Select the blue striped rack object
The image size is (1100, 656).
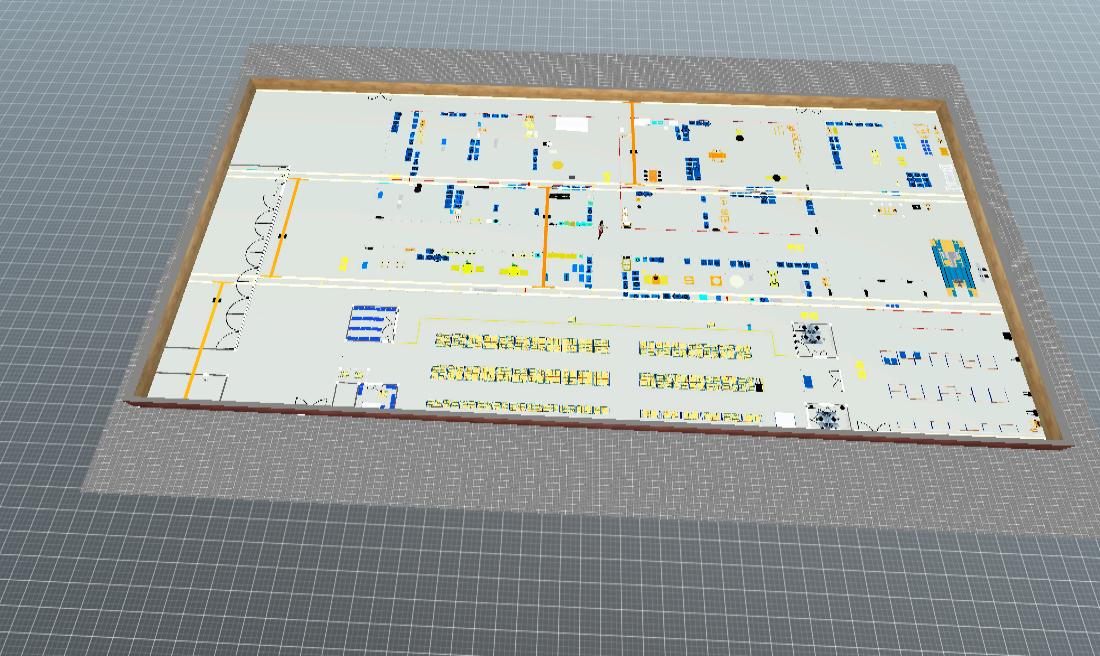[372, 324]
